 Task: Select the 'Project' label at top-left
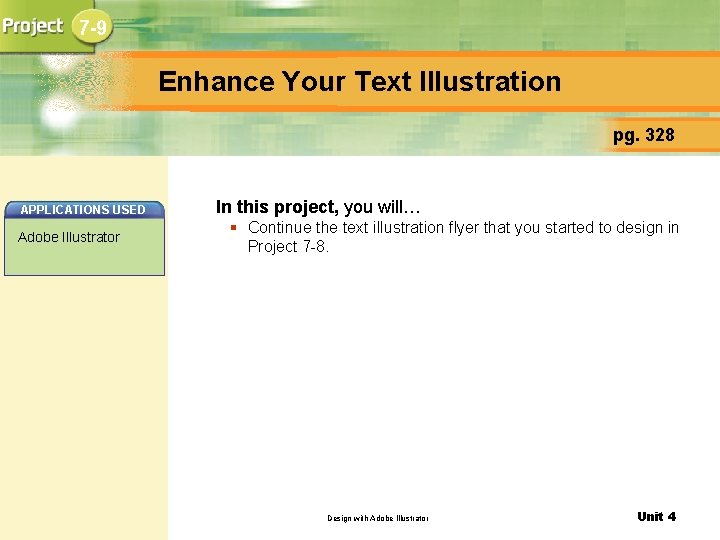pyautogui.click(x=33, y=26)
